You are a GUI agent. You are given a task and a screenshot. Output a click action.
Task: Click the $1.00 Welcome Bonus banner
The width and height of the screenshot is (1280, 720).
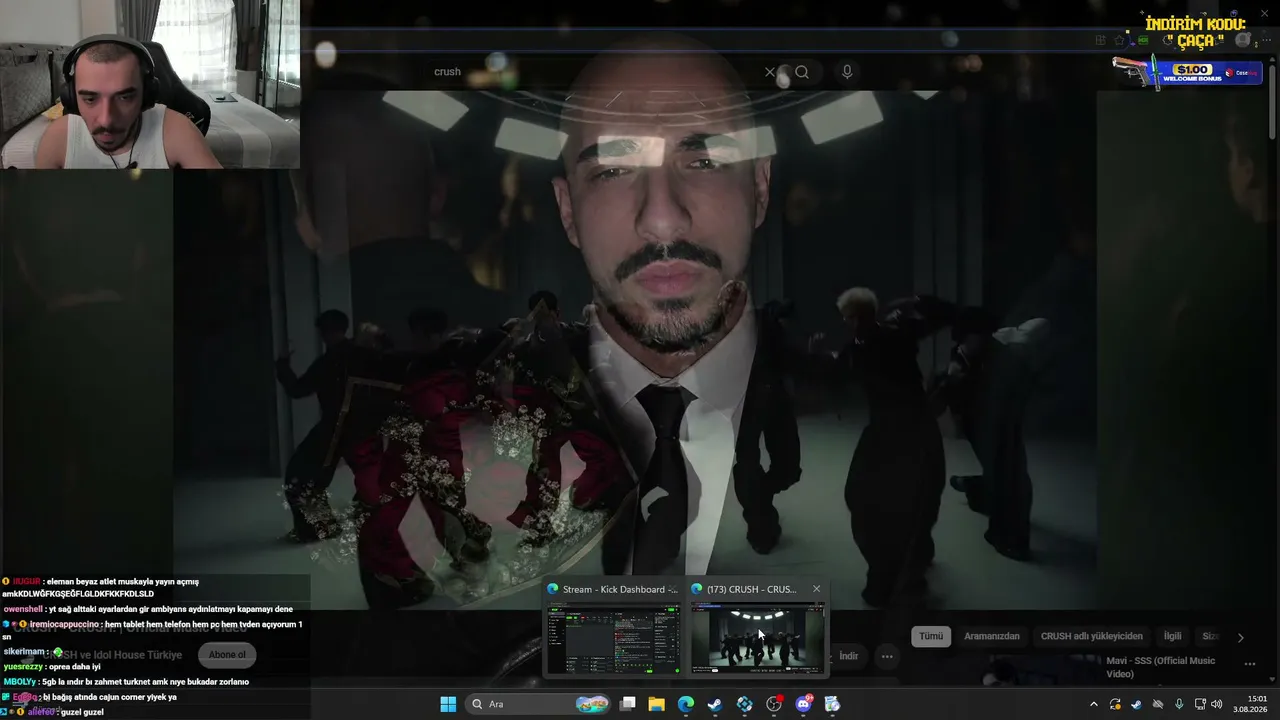1187,71
